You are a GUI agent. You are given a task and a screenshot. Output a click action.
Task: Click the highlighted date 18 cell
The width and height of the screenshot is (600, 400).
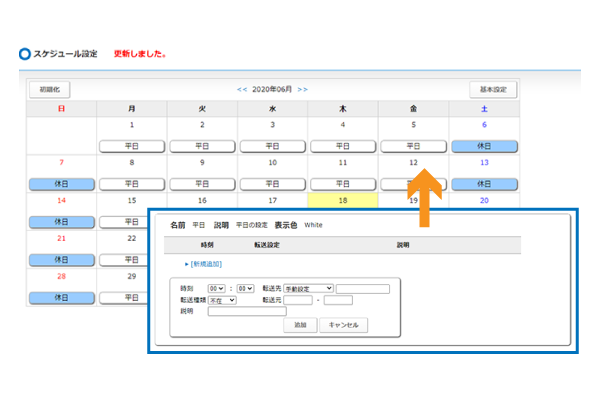coord(343,200)
